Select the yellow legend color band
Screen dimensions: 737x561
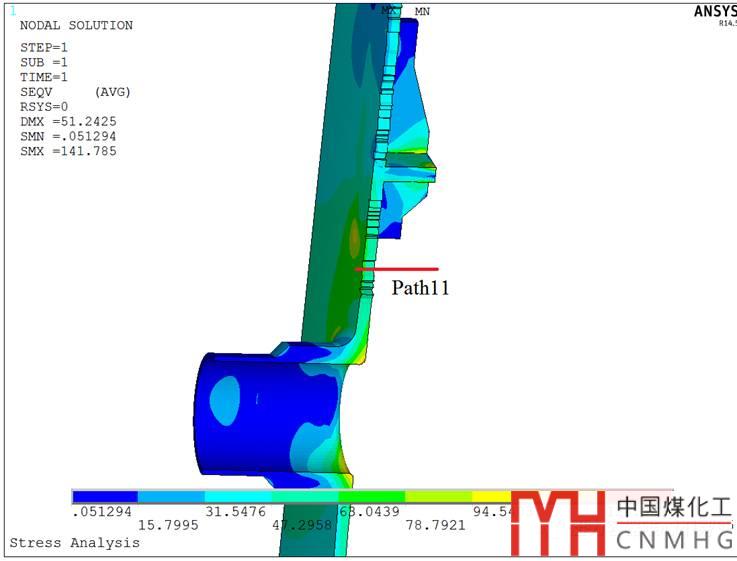[x=490, y=496]
